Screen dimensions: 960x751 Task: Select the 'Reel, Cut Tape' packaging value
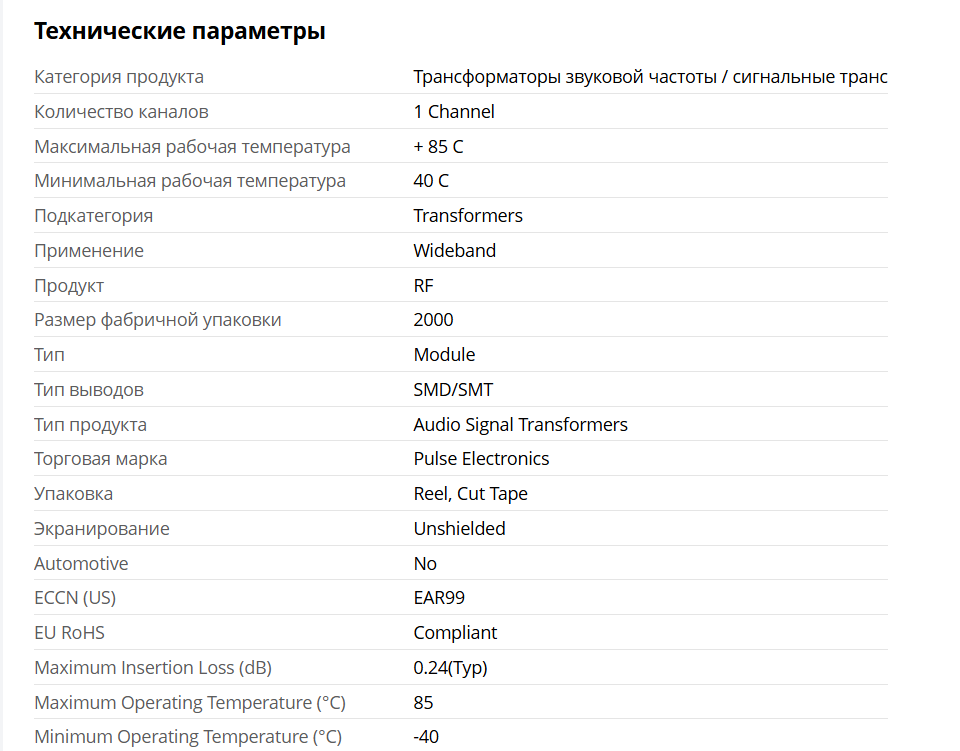pyautogui.click(x=470, y=494)
